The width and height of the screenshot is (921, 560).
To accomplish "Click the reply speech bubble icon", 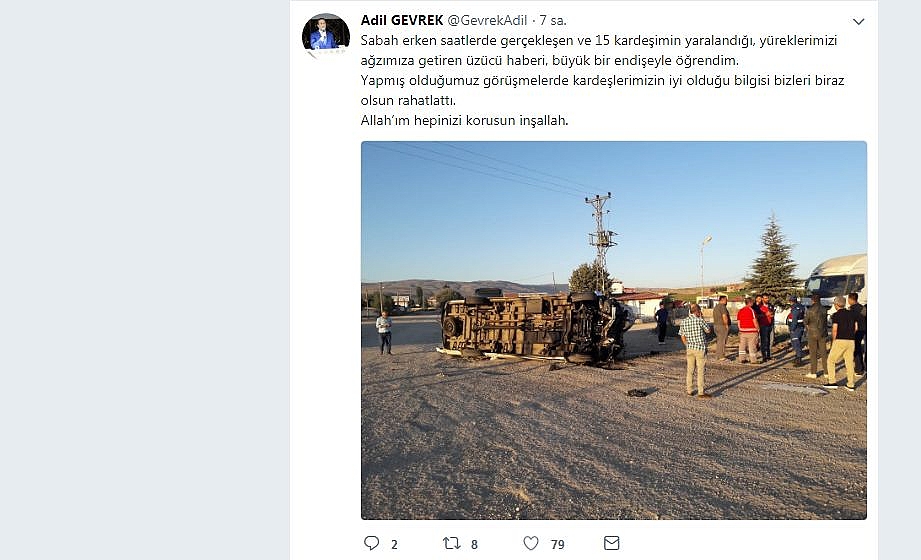I will pyautogui.click(x=371, y=543).
